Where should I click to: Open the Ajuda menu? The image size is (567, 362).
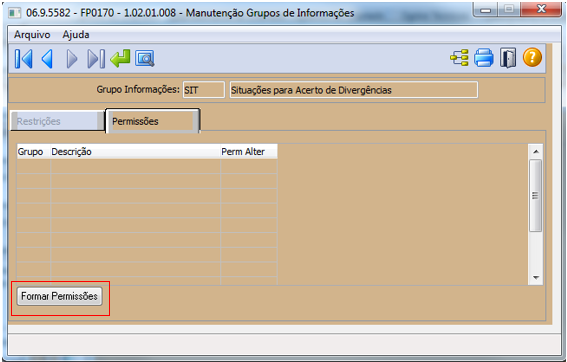(x=76, y=35)
